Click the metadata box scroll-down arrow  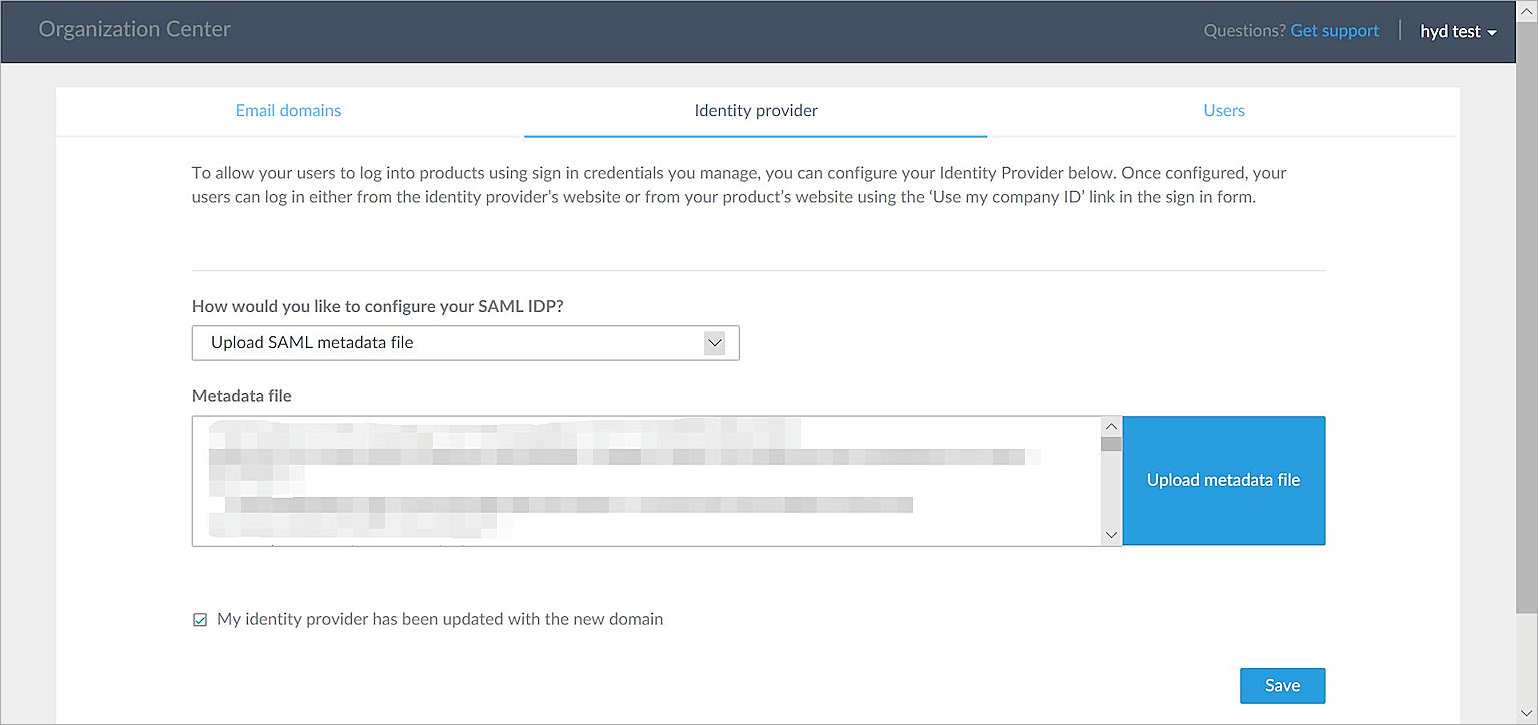(x=1111, y=535)
